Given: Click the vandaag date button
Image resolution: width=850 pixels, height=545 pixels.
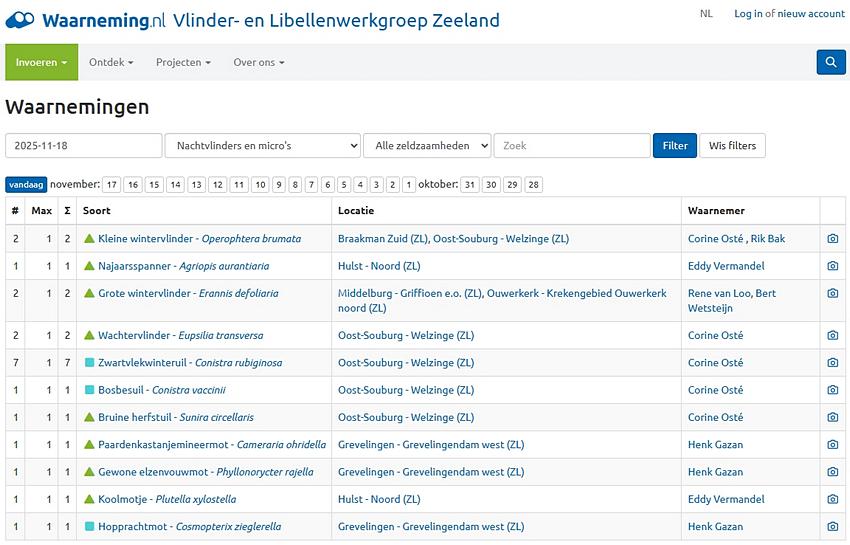Looking at the screenshot, I should click(x=26, y=184).
